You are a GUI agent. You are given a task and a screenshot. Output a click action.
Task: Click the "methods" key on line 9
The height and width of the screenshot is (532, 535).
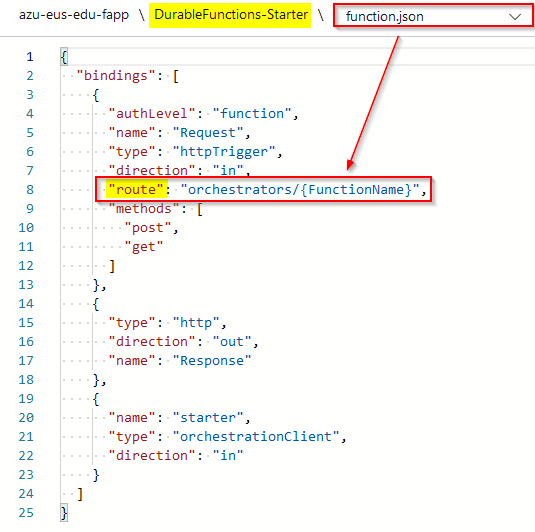point(144,209)
